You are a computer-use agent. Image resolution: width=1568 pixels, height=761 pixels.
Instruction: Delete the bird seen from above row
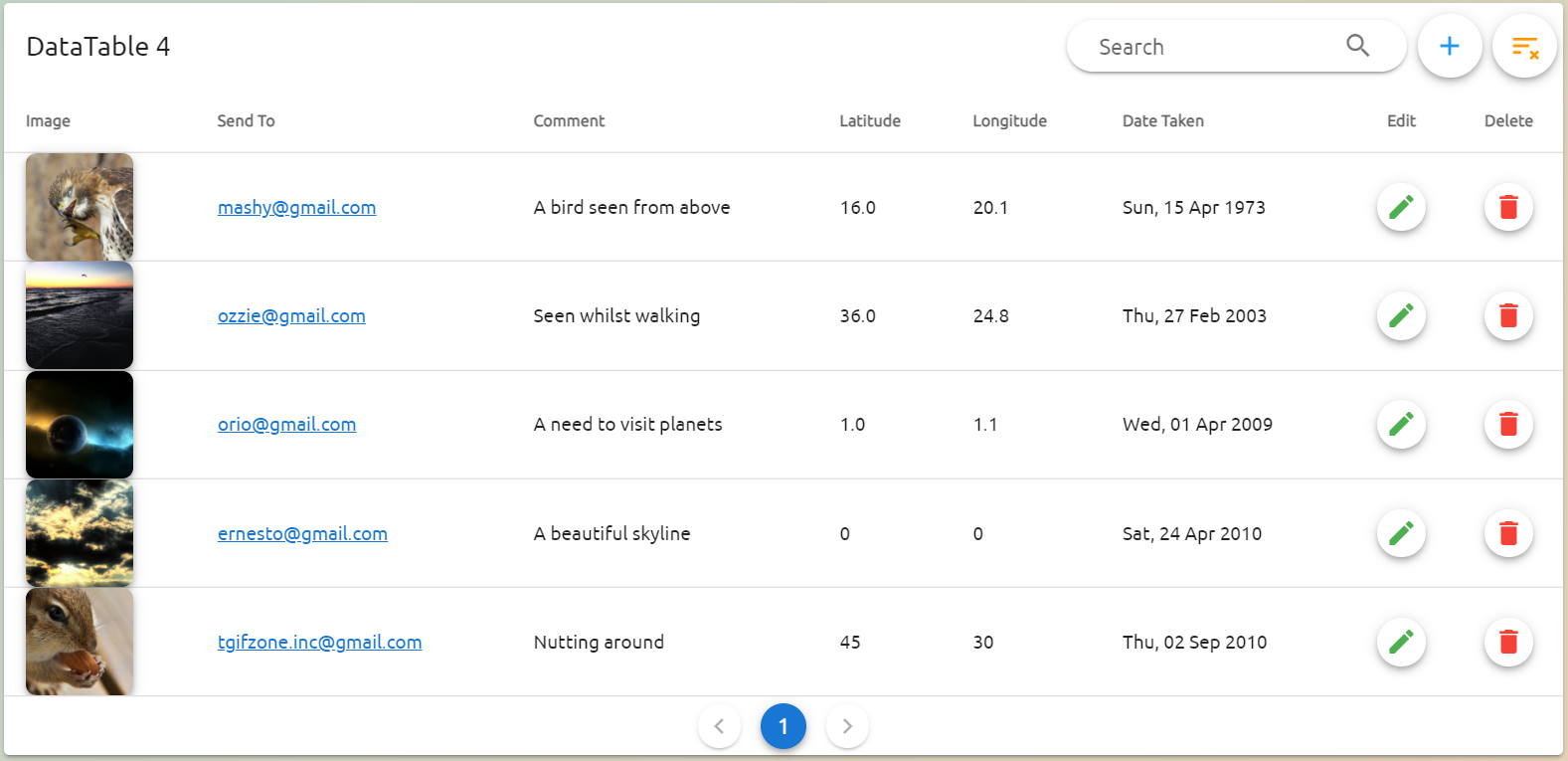click(x=1507, y=207)
